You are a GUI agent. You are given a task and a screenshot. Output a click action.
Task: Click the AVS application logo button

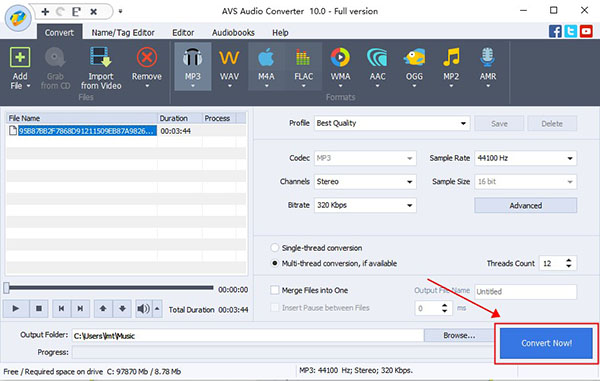pos(18,18)
